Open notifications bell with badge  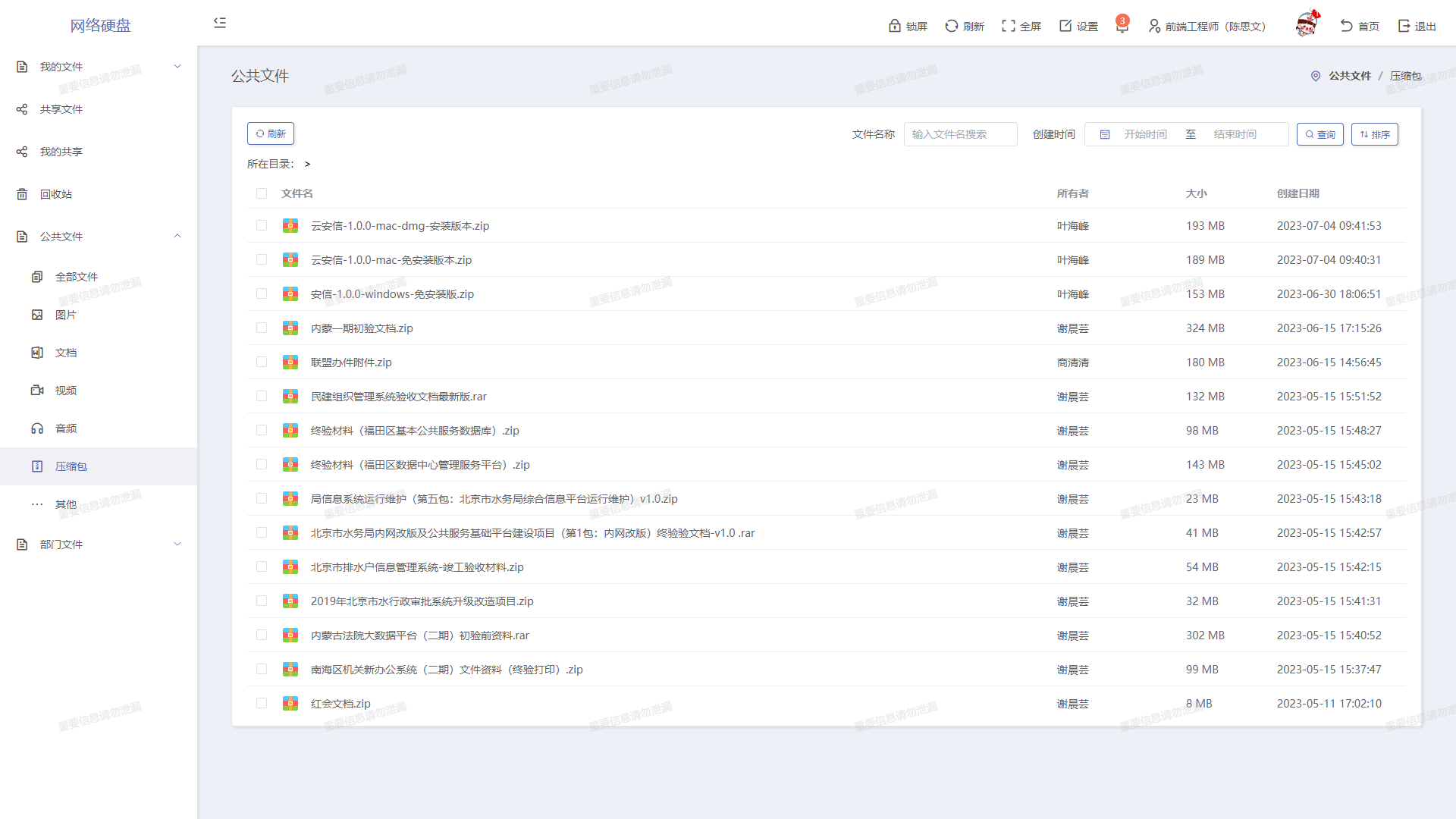(1122, 27)
